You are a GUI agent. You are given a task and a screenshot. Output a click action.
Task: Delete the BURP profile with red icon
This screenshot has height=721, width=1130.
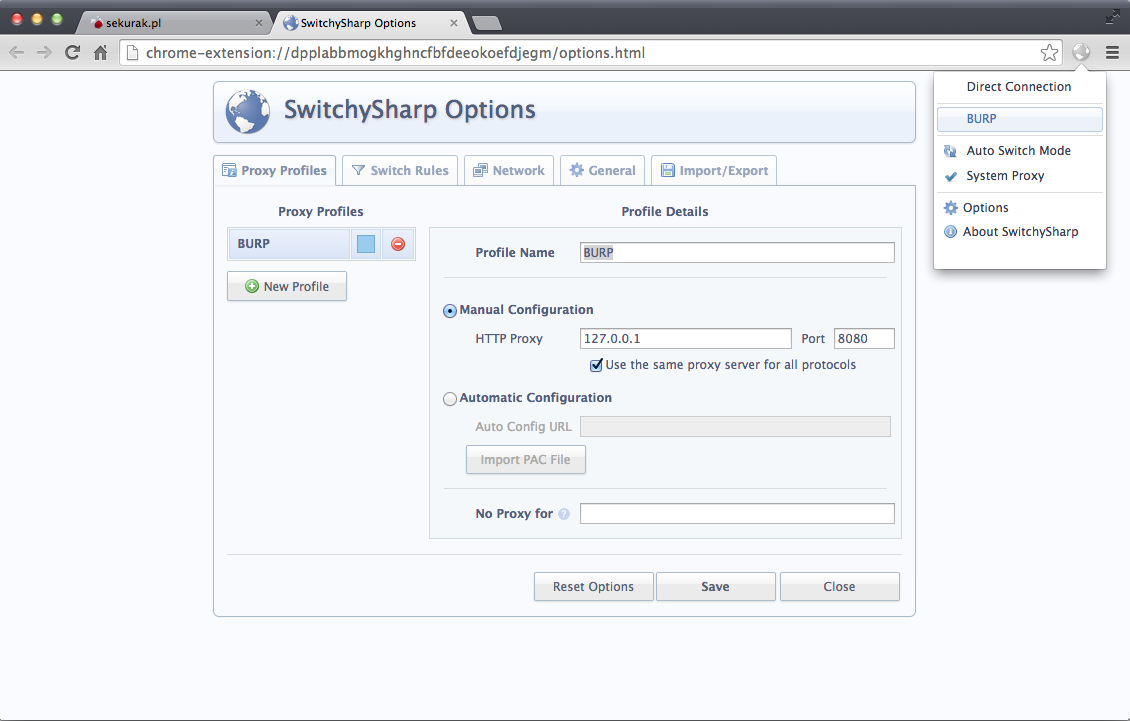(398, 244)
